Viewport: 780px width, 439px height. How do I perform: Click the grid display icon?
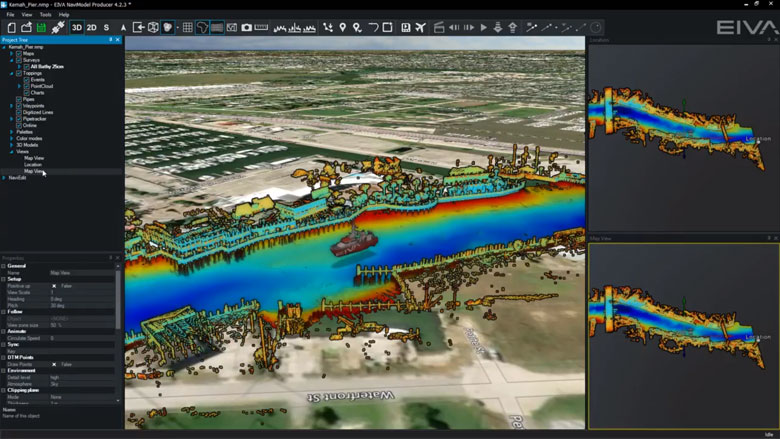(x=187, y=27)
